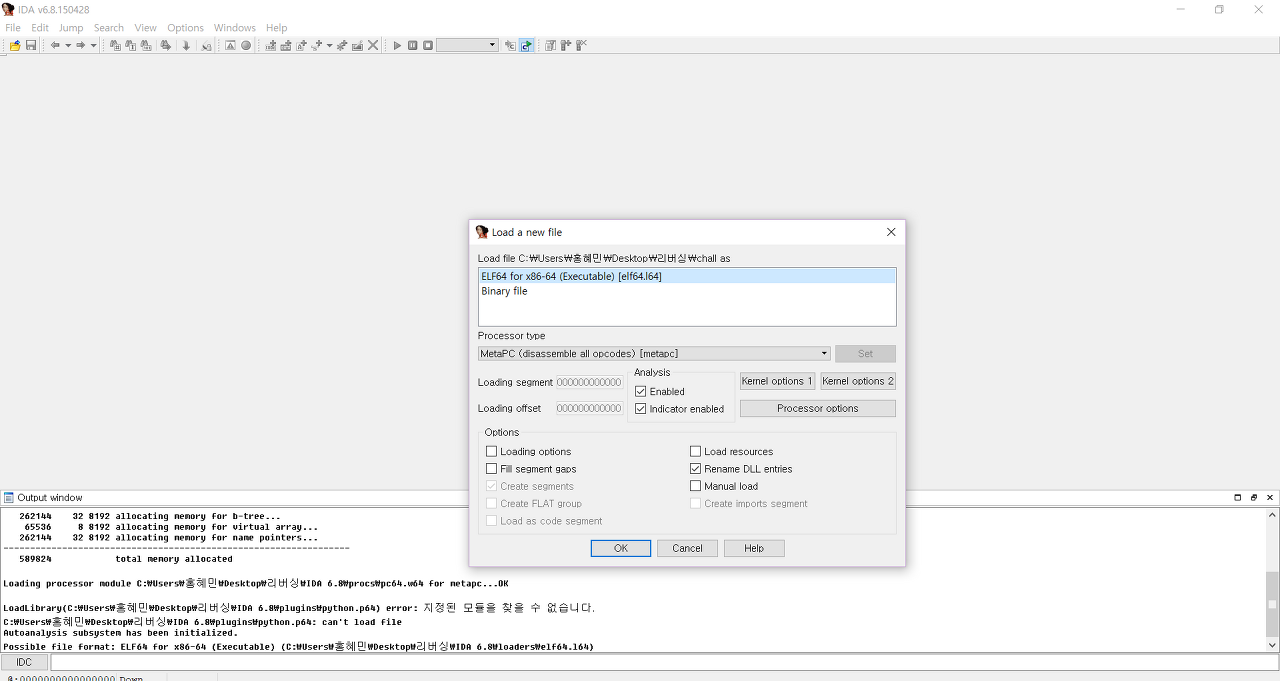Toggle the Analysis Enabled checkbox
This screenshot has width=1280, height=681.
click(641, 391)
